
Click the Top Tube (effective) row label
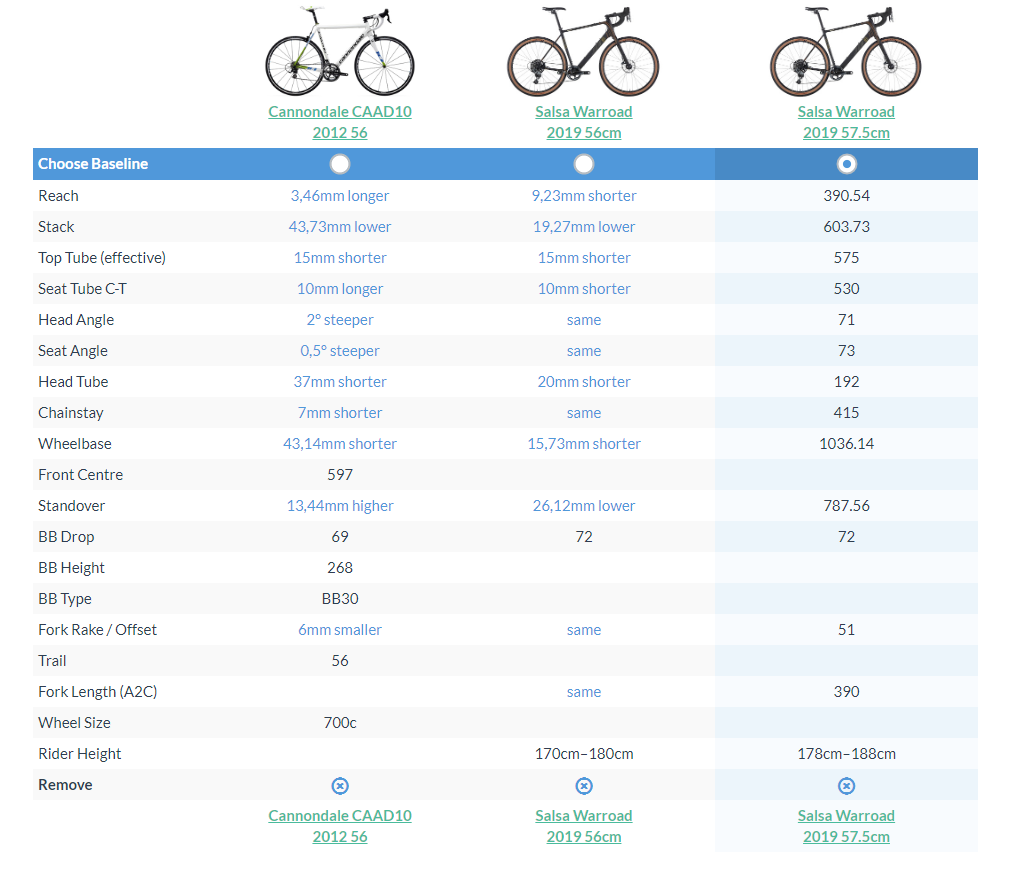click(102, 258)
